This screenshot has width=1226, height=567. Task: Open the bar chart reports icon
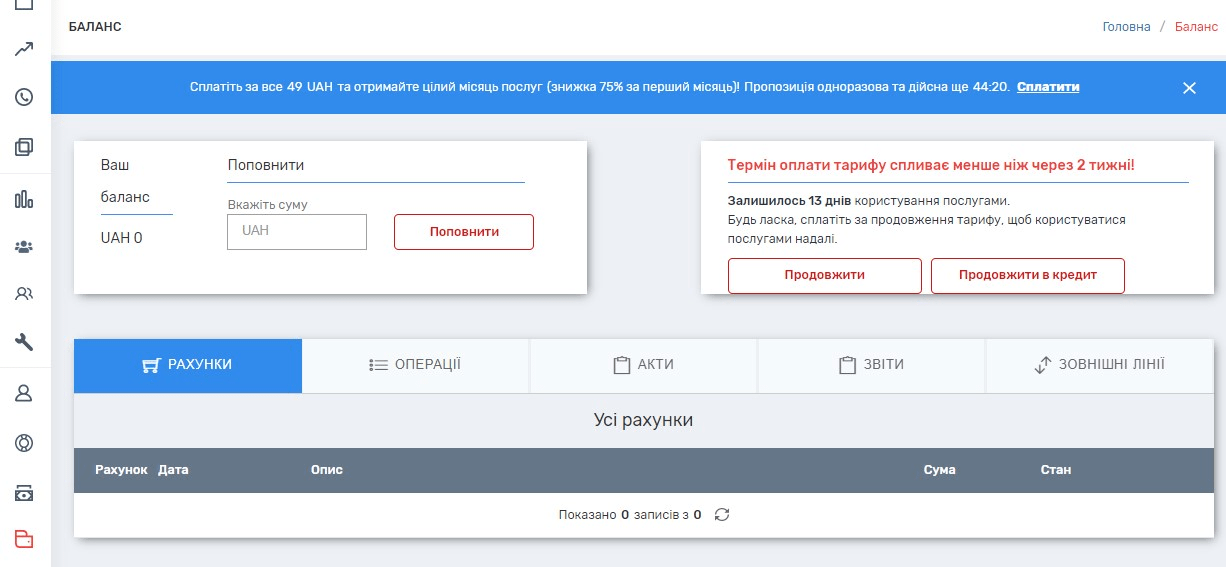(25, 198)
